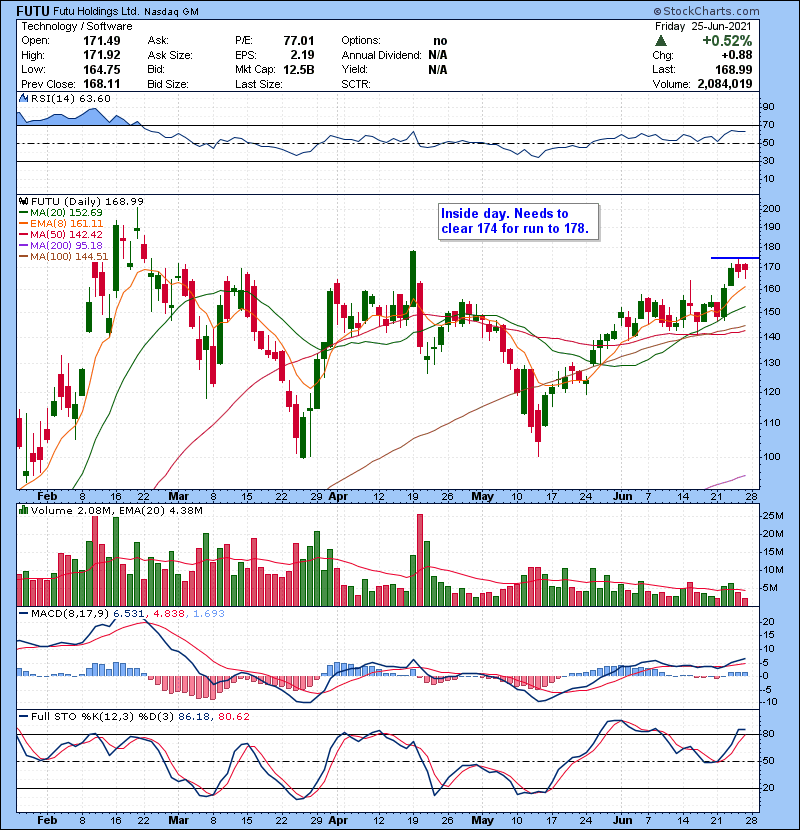Click the volume bars icon before Volume 2.08M
The width and height of the screenshot is (800, 830).
pos(23,510)
